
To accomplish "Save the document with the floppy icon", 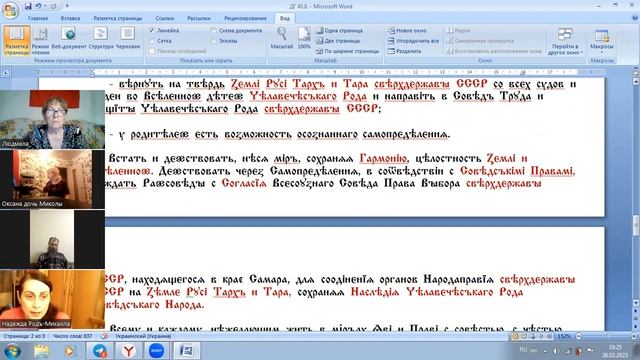I will [x=28, y=6].
